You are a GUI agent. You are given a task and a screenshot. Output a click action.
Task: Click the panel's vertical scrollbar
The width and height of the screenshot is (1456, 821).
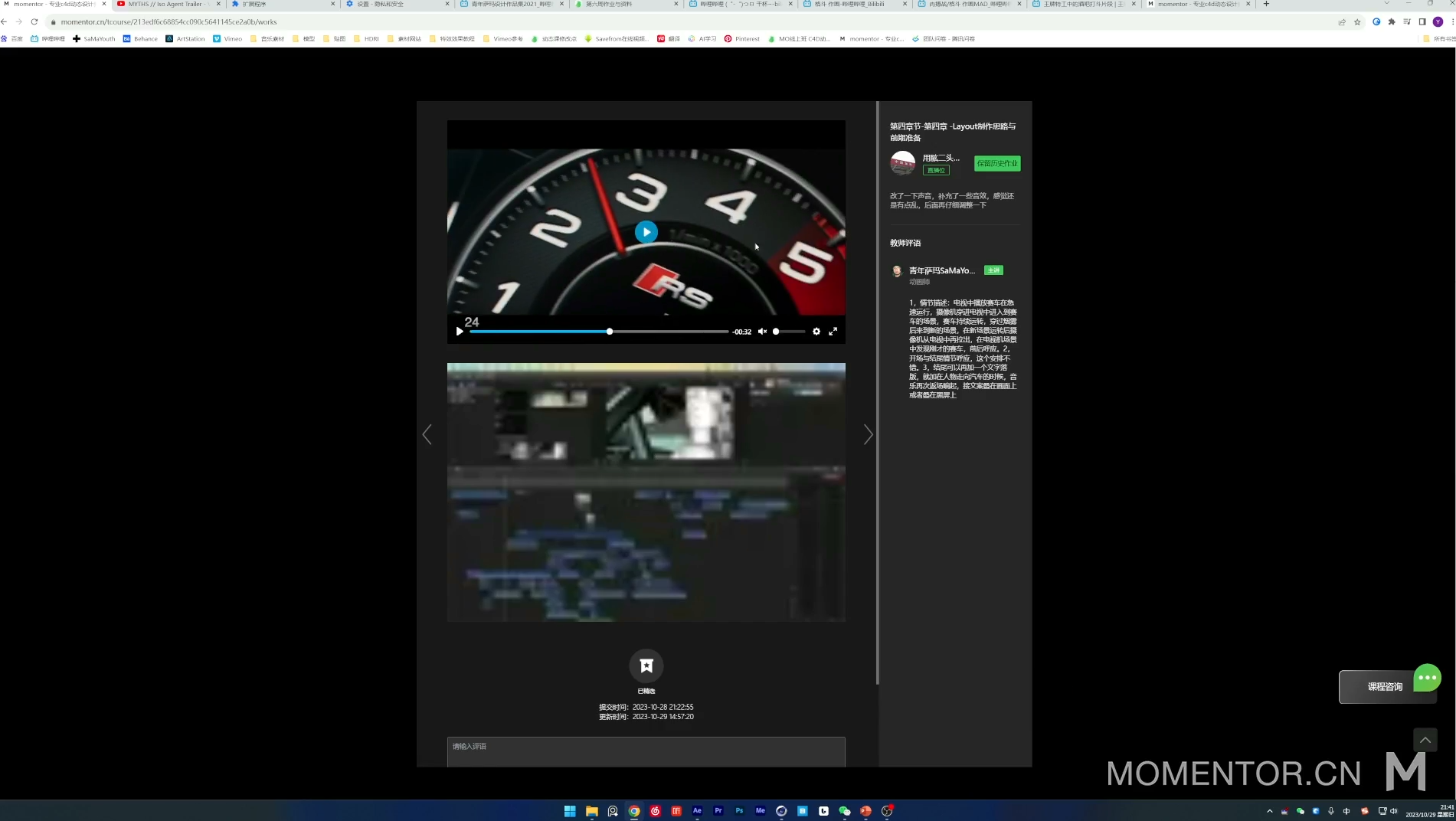[x=878, y=393]
